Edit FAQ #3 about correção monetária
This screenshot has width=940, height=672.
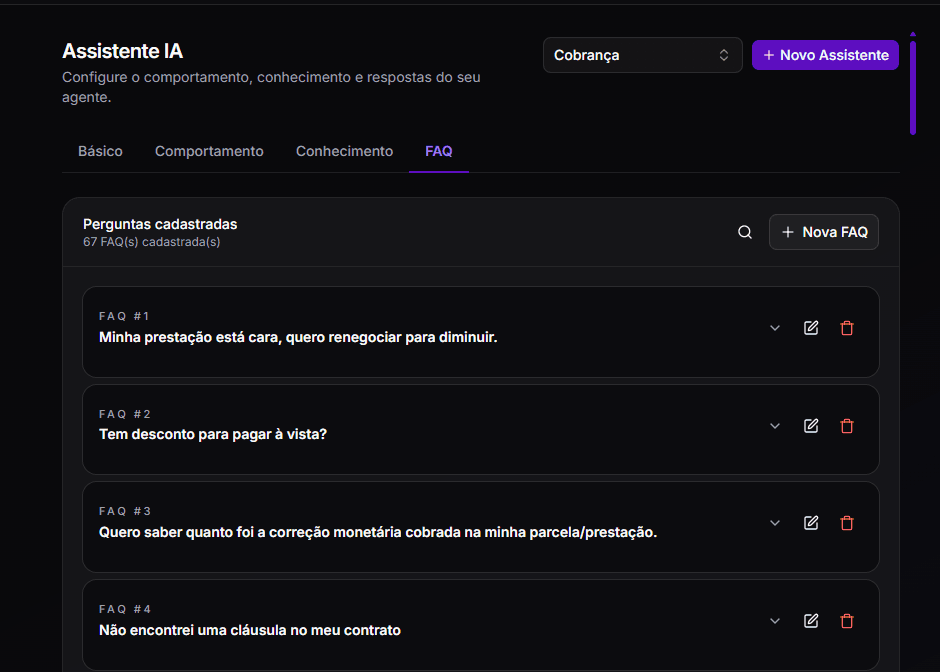pyautogui.click(x=811, y=523)
